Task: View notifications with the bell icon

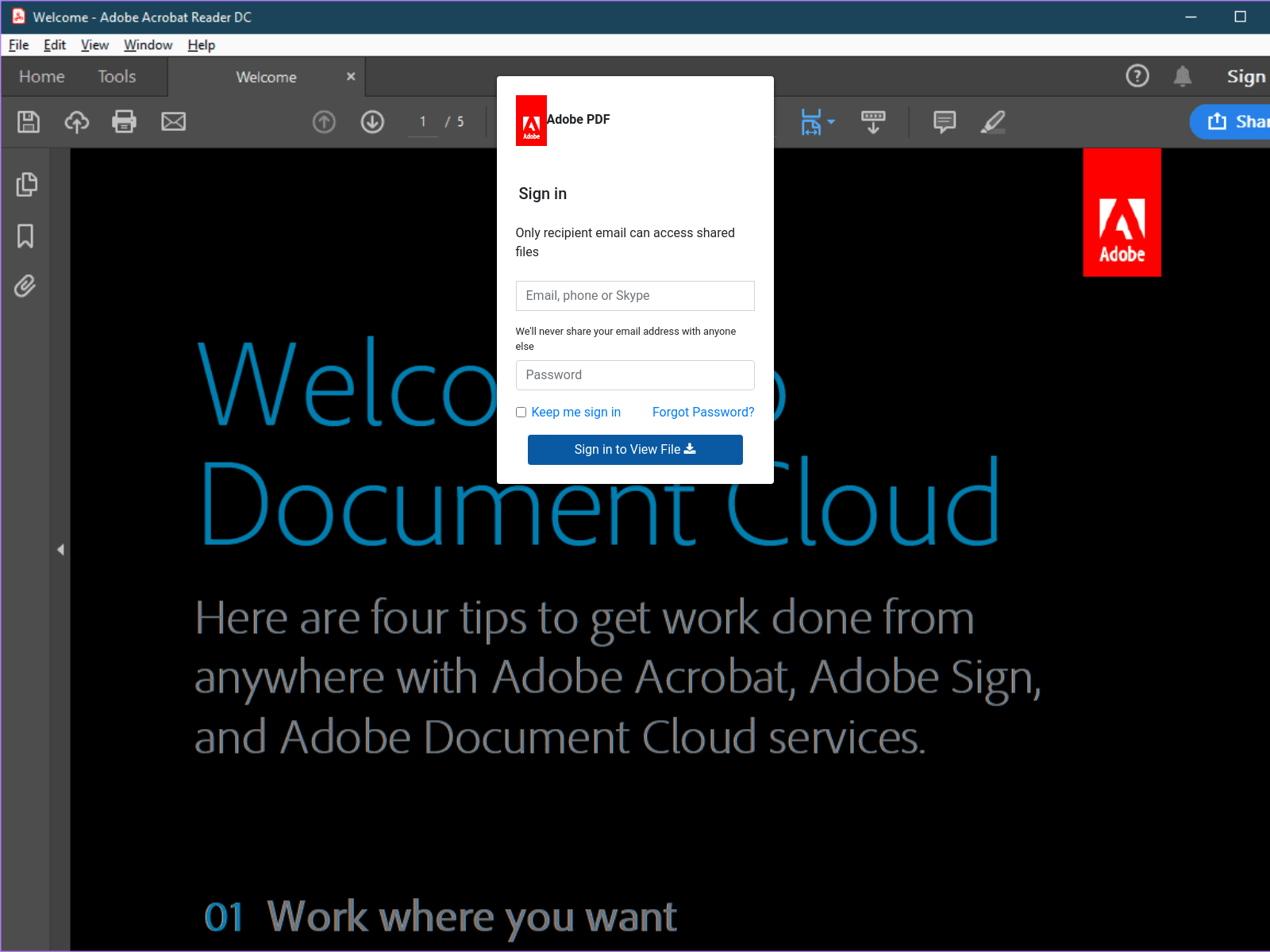Action: tap(1183, 76)
